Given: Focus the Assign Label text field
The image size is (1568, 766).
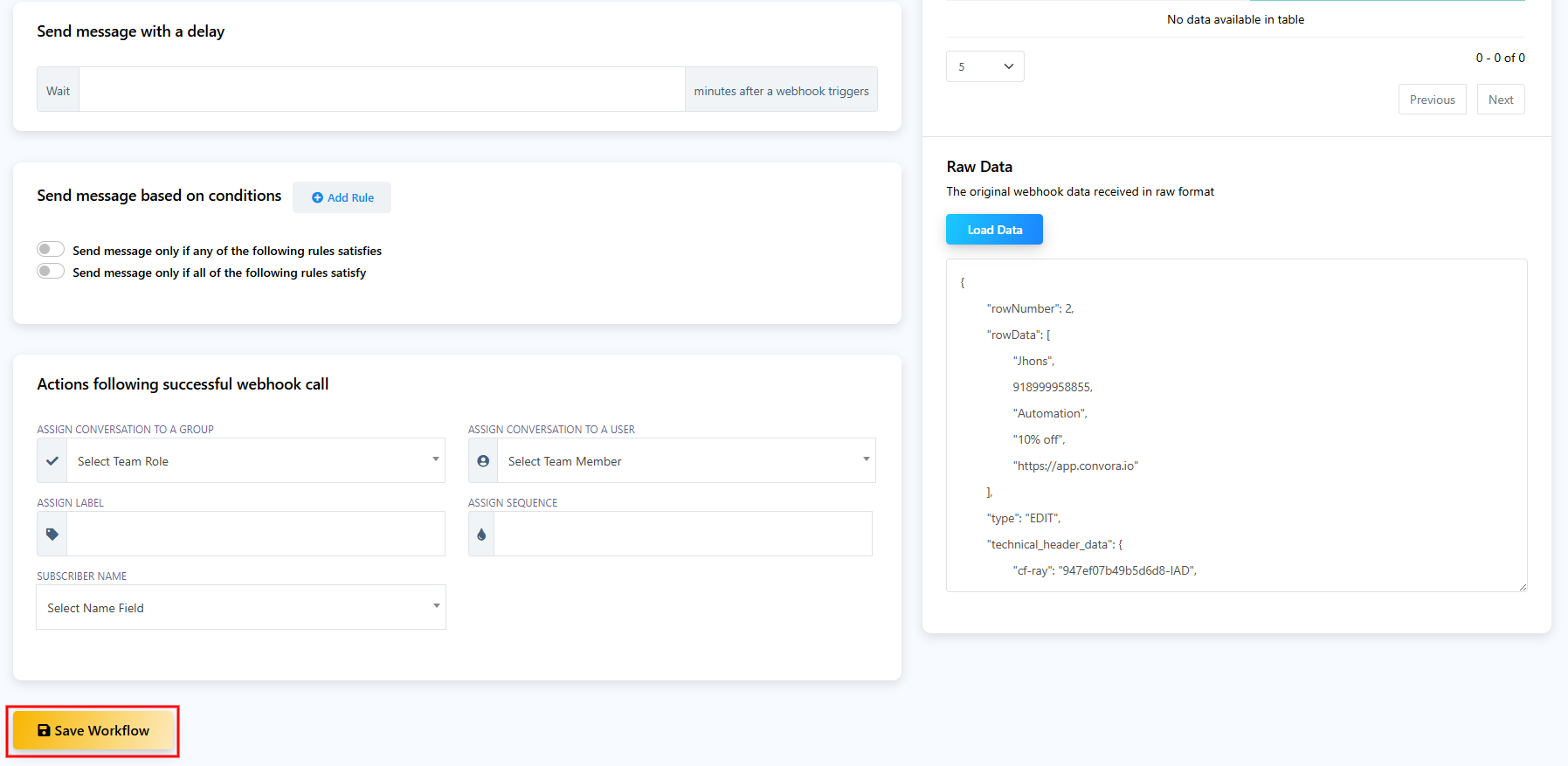Looking at the screenshot, I should 255,535.
